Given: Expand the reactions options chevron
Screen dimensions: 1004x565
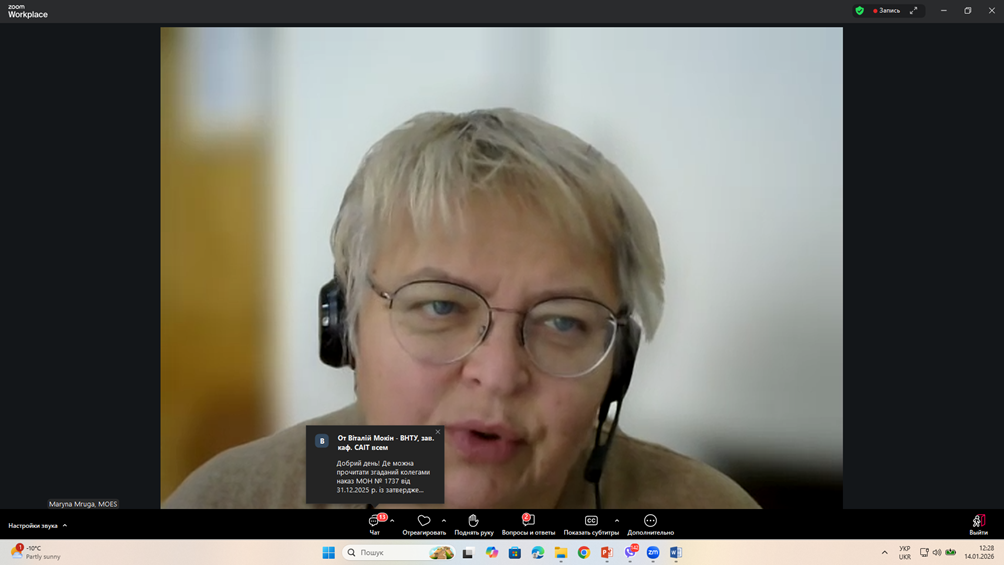Looking at the screenshot, I should (444, 521).
